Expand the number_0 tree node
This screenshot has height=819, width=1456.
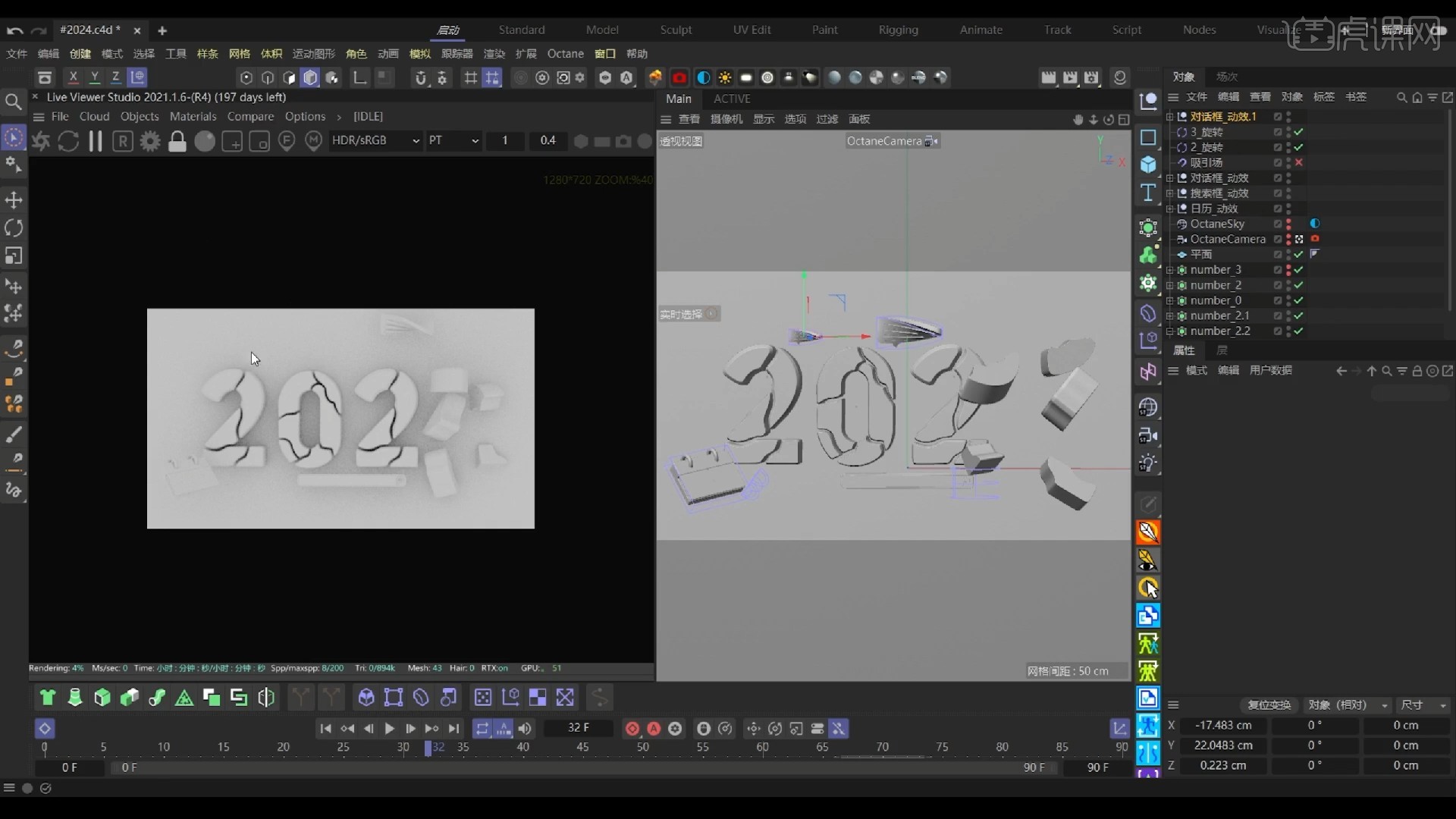click(1170, 300)
